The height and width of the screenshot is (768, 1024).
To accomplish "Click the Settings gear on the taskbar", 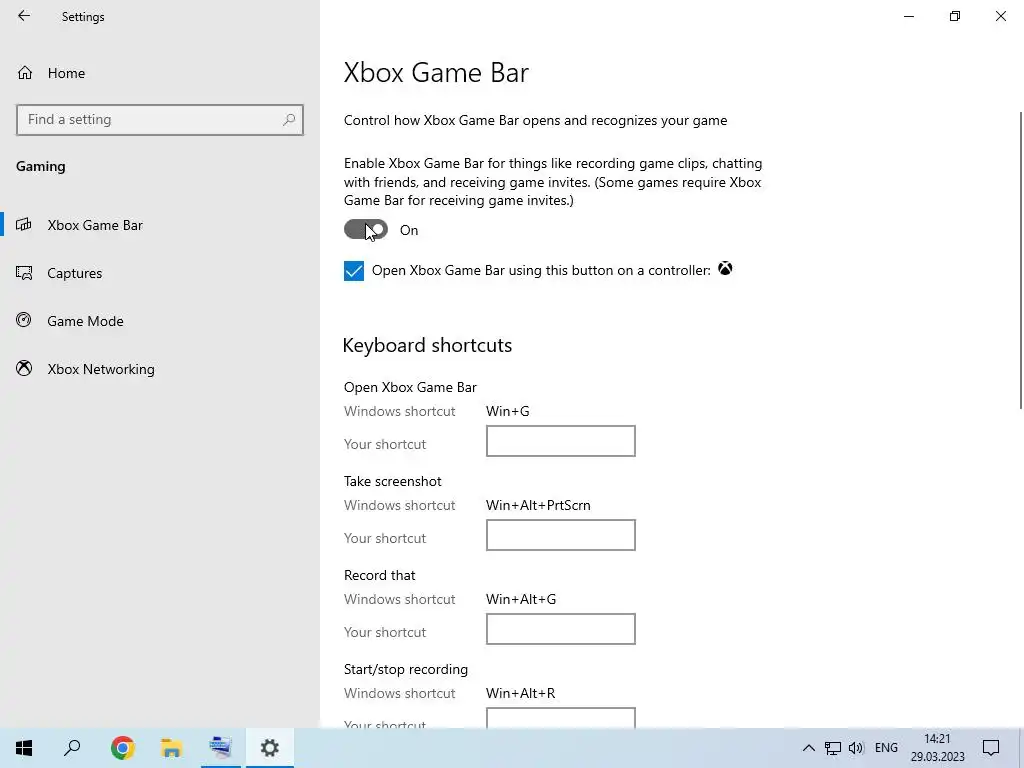I will 270,748.
